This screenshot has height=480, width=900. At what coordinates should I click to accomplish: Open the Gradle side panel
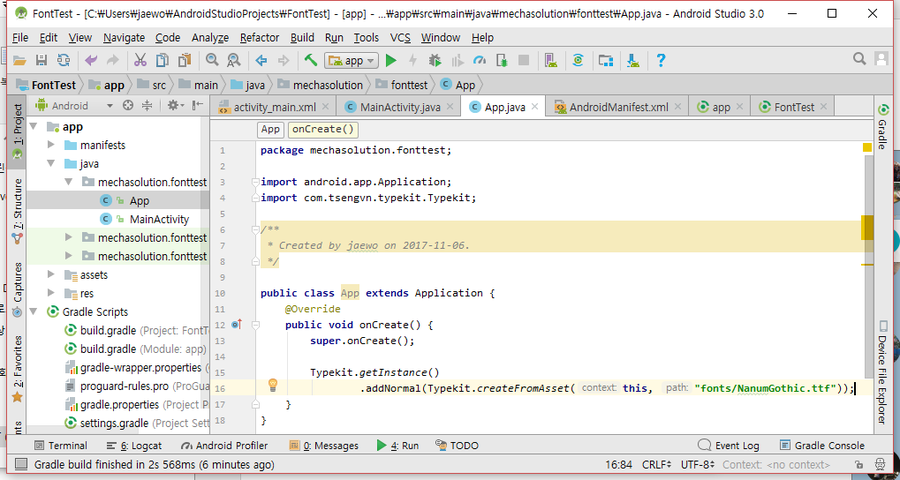(882, 127)
